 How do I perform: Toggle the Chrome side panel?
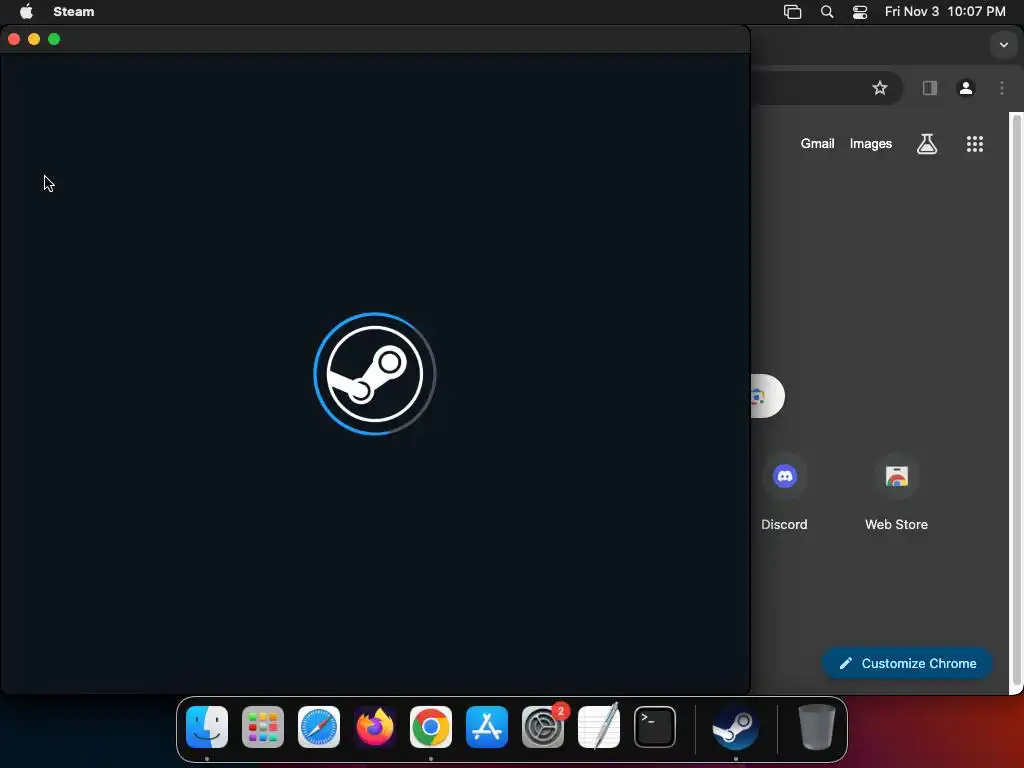930,88
